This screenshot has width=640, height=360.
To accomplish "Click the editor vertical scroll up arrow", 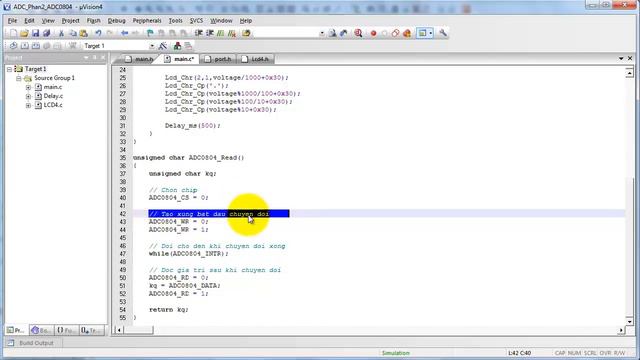I will point(629,73).
